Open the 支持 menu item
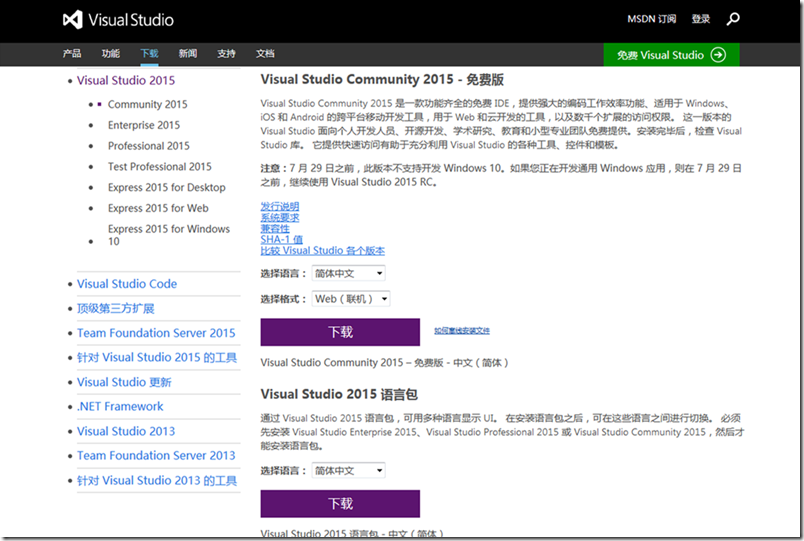Image resolution: width=804 pixels, height=541 pixels. pyautogui.click(x=226, y=53)
